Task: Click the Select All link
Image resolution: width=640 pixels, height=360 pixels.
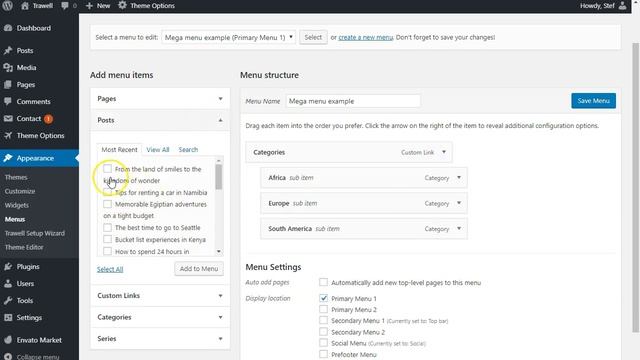Action: click(x=110, y=269)
